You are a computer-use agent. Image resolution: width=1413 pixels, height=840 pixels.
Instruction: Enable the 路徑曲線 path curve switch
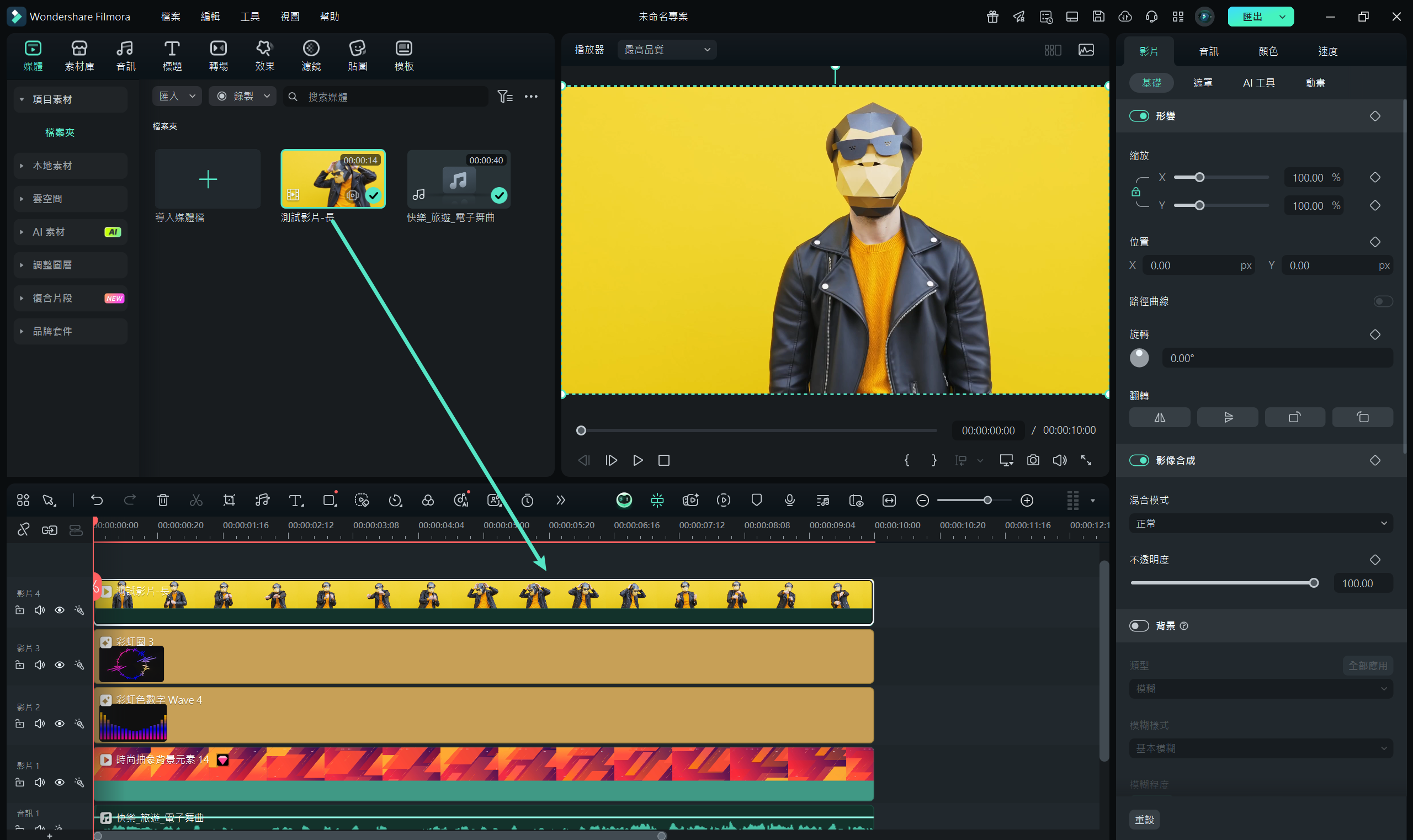point(1383,301)
